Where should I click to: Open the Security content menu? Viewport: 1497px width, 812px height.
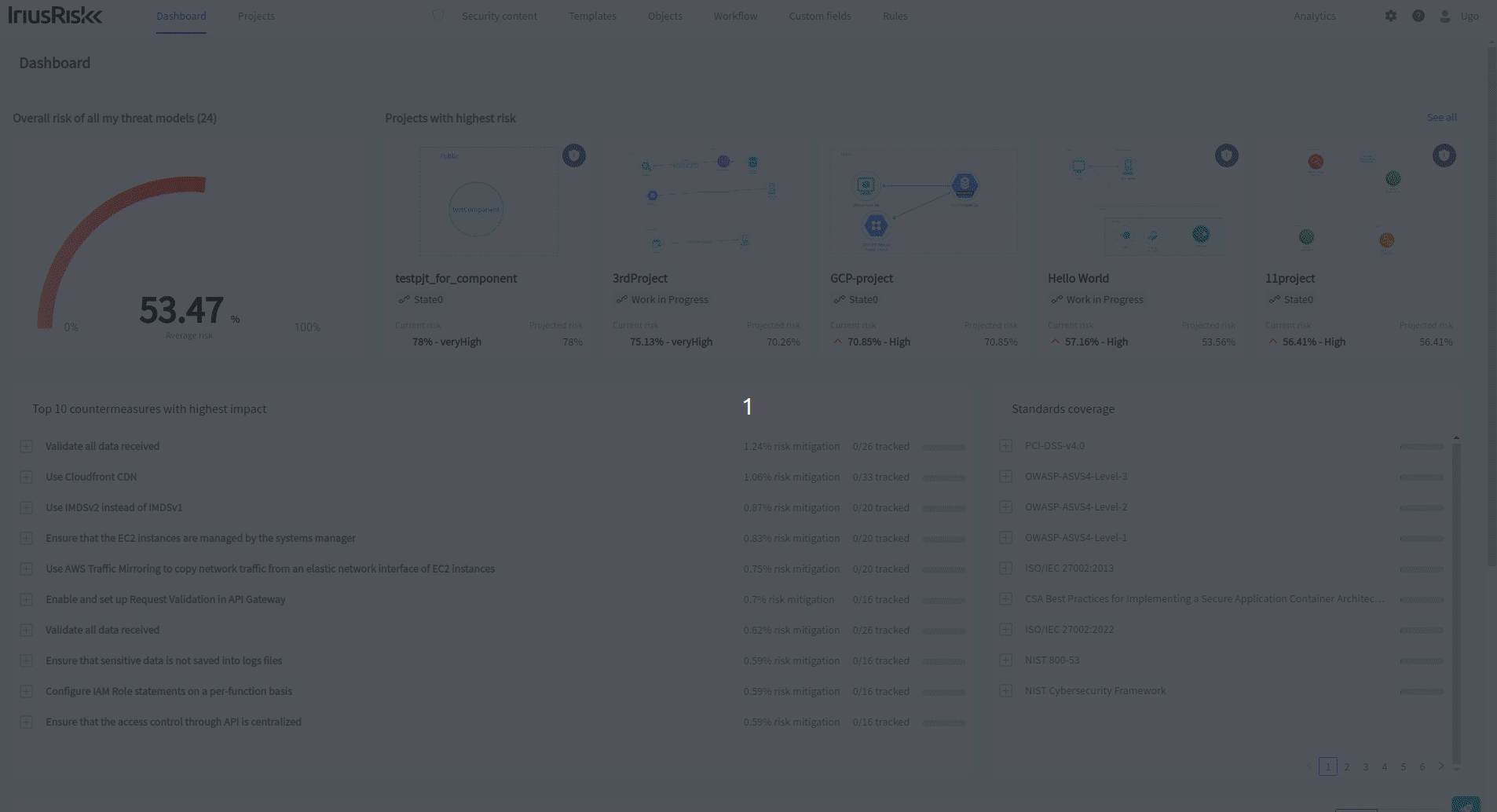[x=500, y=16]
